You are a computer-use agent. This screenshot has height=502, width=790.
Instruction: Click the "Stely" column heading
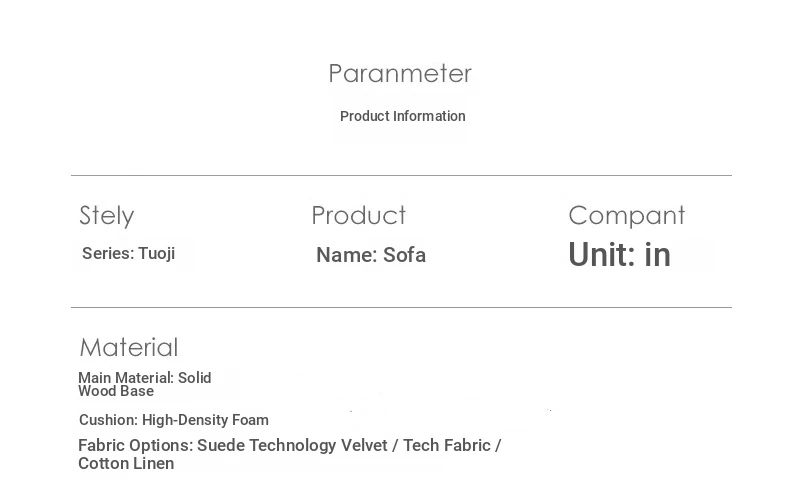click(x=106, y=216)
